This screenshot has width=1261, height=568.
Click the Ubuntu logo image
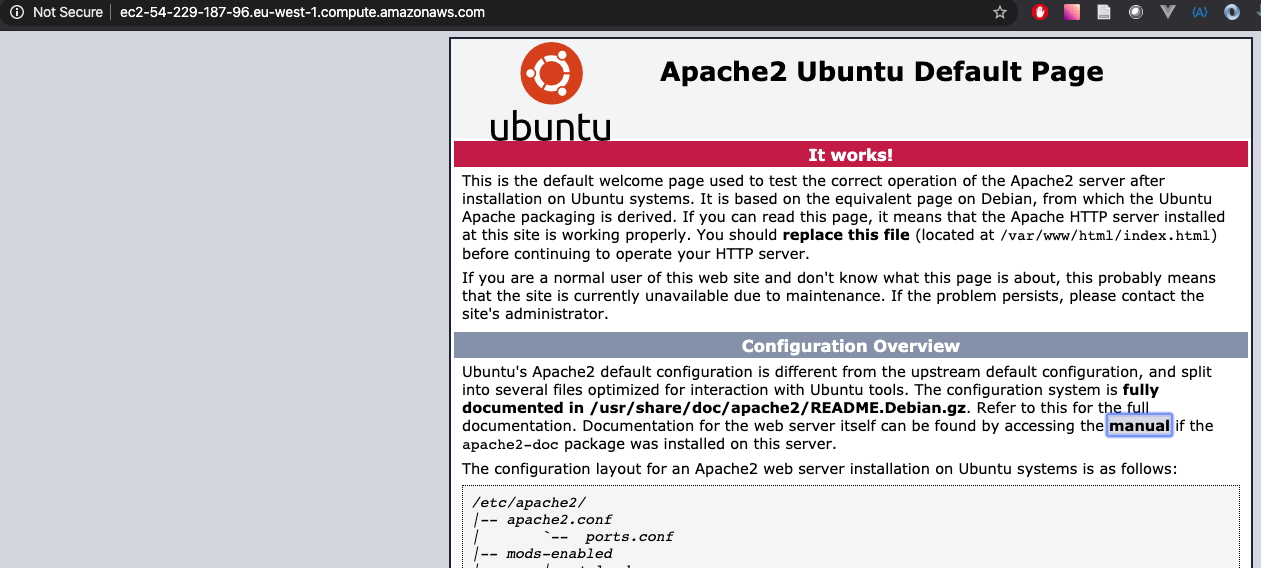(550, 91)
